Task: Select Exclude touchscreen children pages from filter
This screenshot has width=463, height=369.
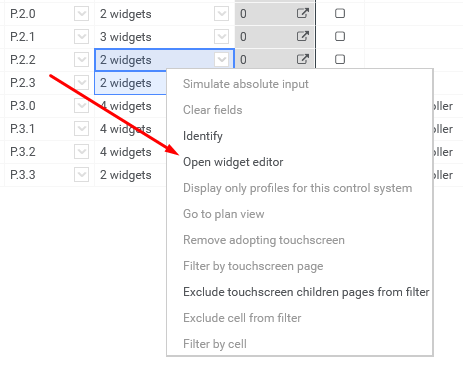Action: (306, 292)
